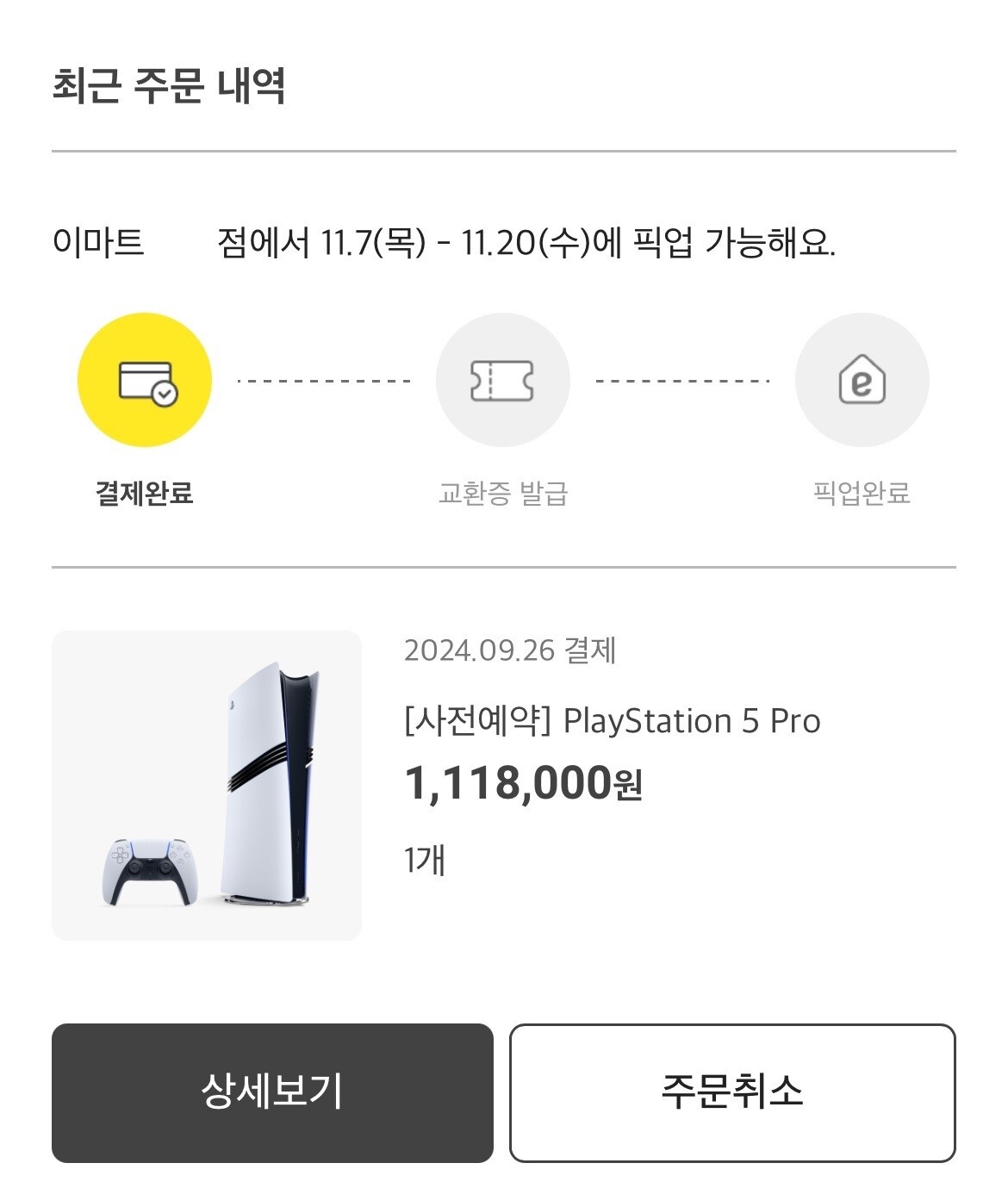Viewport: 1008px width, 1188px height.
Task: Tap the 결제완료 step label
Action: [x=145, y=494]
